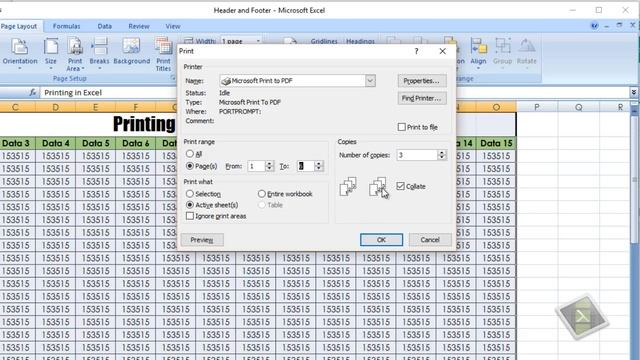
Task: Click the Data 5 header cell
Action: 96,143
